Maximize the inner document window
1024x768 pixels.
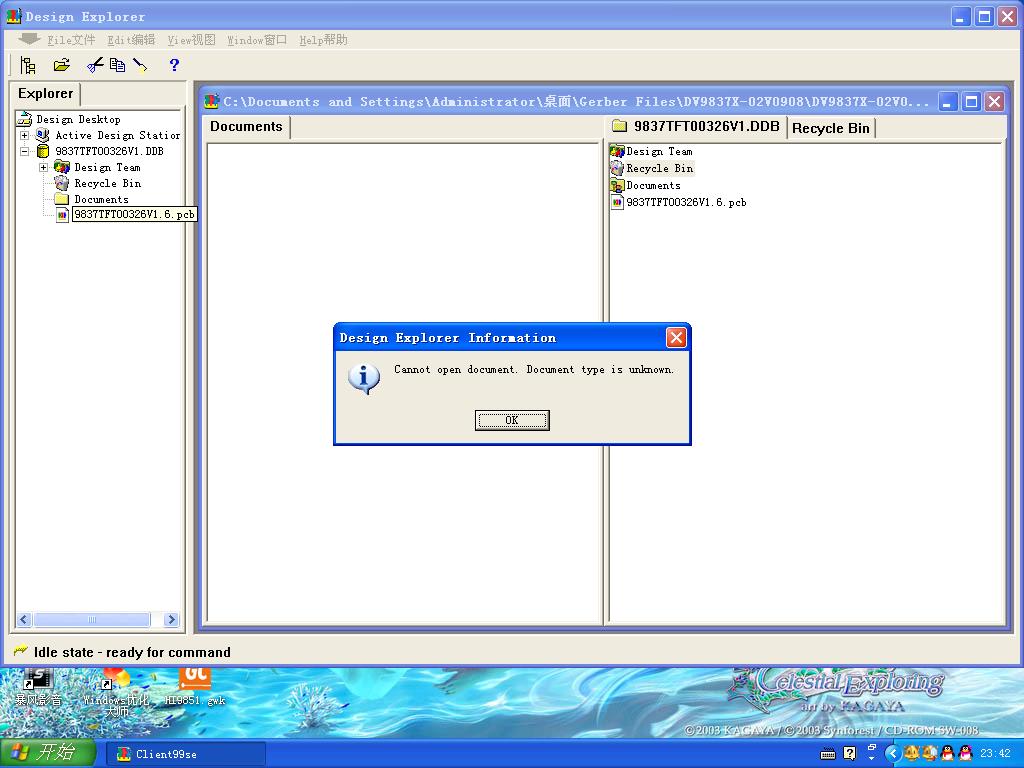tap(971, 101)
